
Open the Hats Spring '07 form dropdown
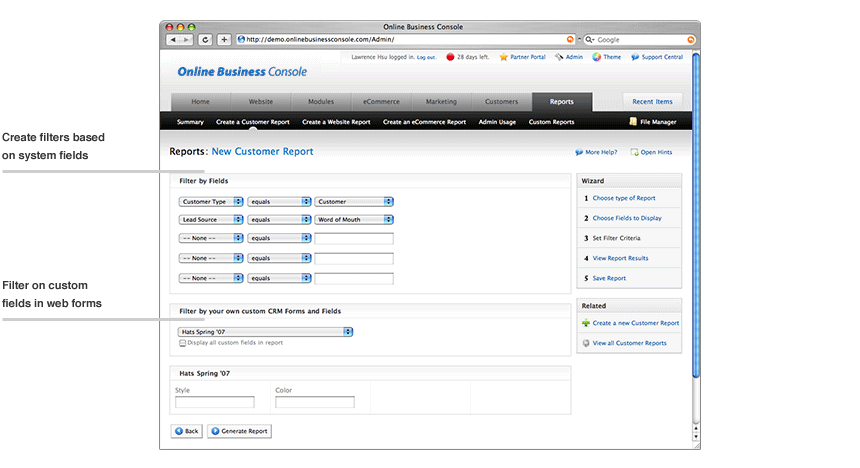click(x=266, y=332)
